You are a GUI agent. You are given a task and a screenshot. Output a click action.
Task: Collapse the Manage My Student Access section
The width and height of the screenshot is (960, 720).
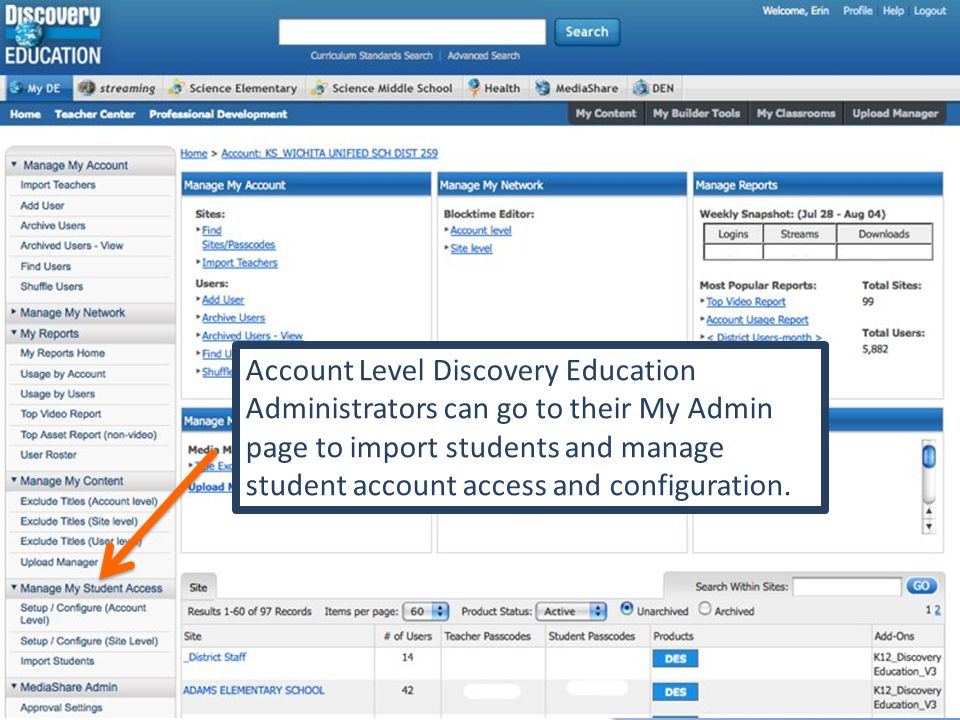(x=13, y=588)
